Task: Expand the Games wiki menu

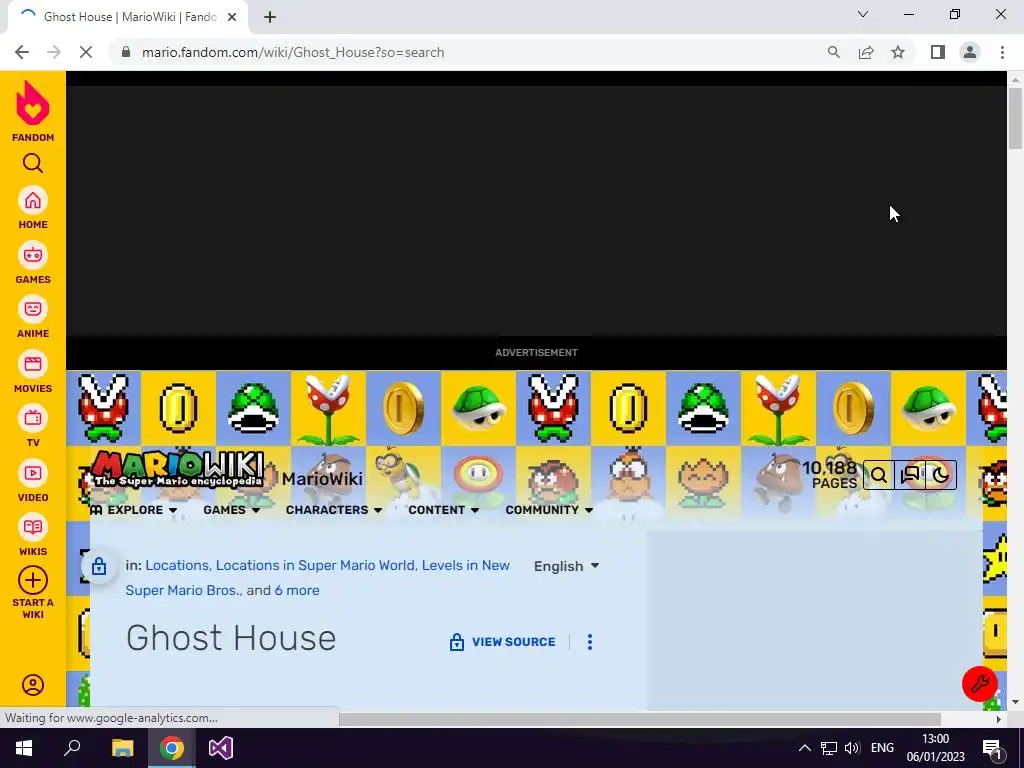Action: pyautogui.click(x=231, y=510)
